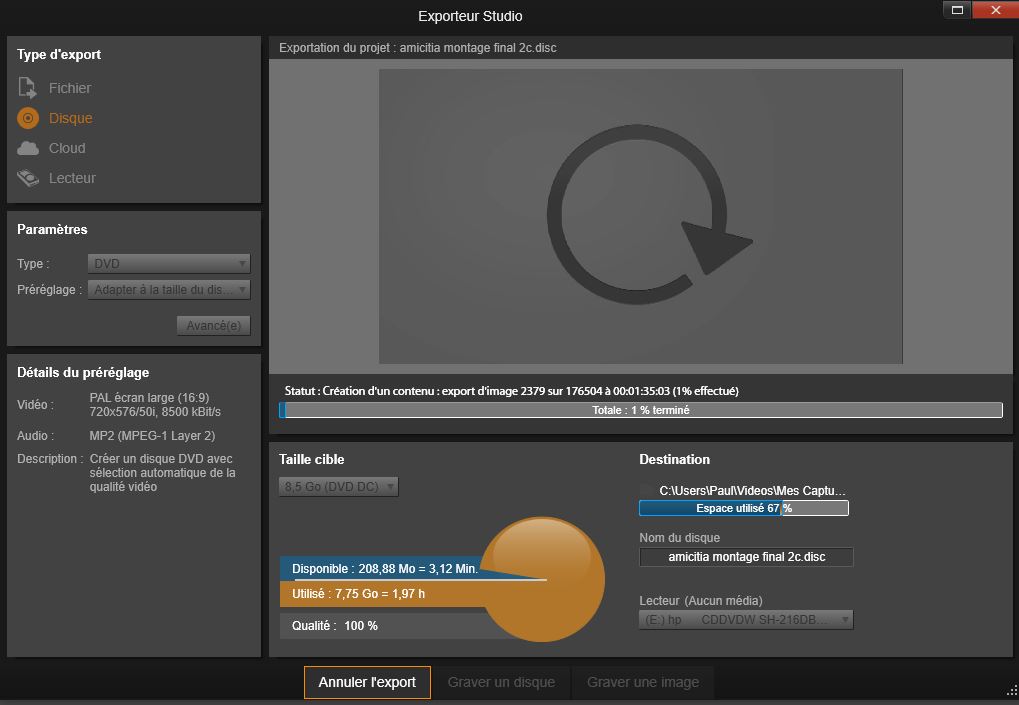Screen dimensions: 1019x705
Task: Open the Type DVD dropdown
Action: tap(169, 264)
